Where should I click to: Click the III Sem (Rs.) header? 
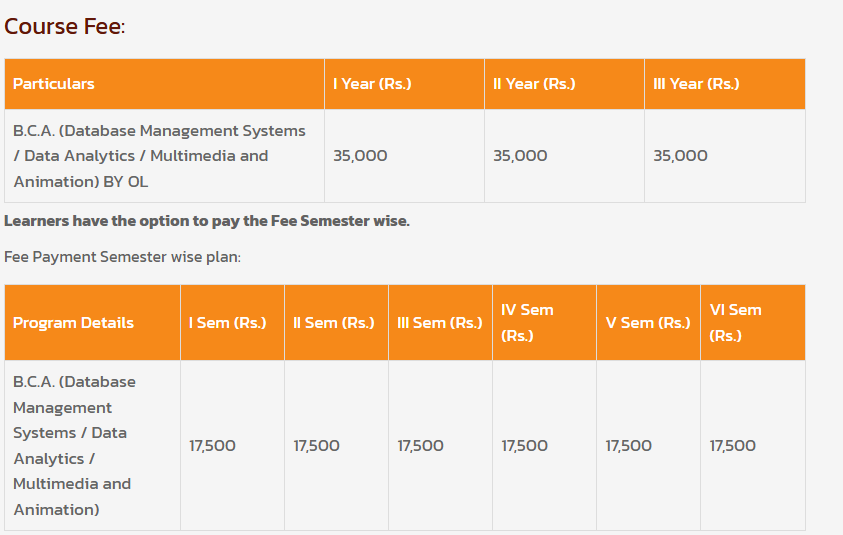[x=440, y=323]
